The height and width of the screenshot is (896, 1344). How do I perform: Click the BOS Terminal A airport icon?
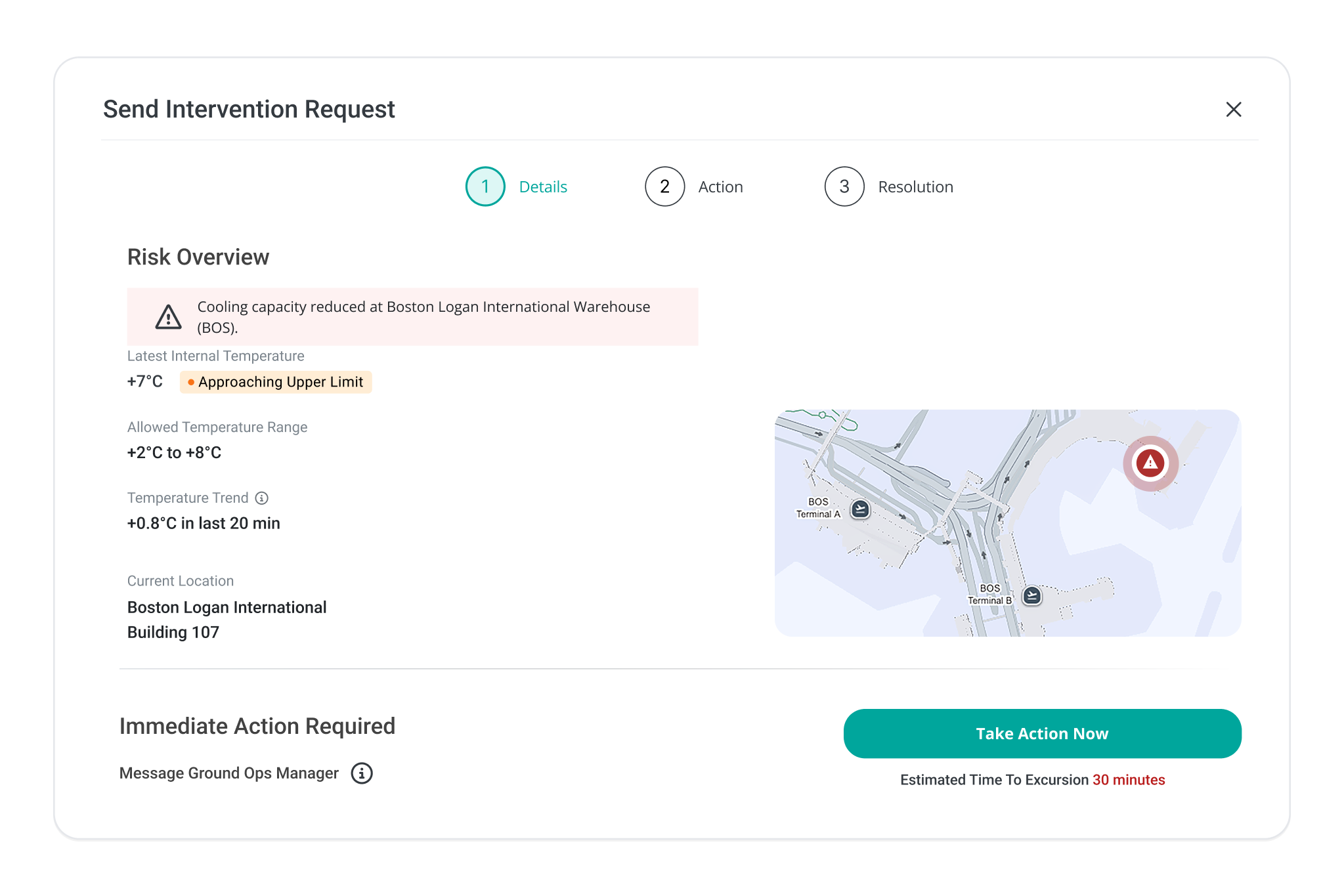[x=860, y=509]
